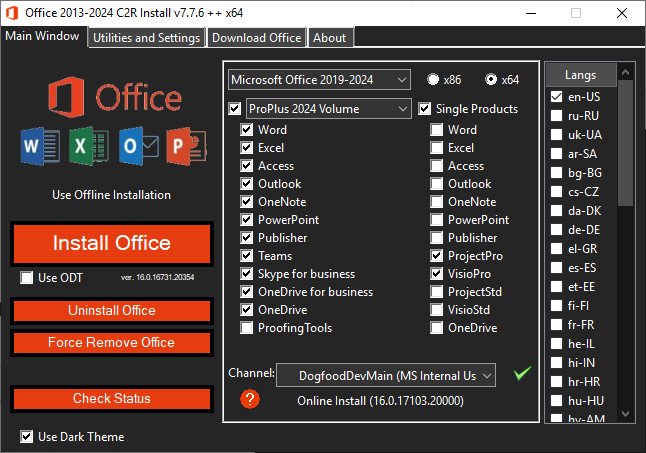646x453 pixels.
Task: Uncheck OneDrive in the ProPlus list
Action: [247, 310]
